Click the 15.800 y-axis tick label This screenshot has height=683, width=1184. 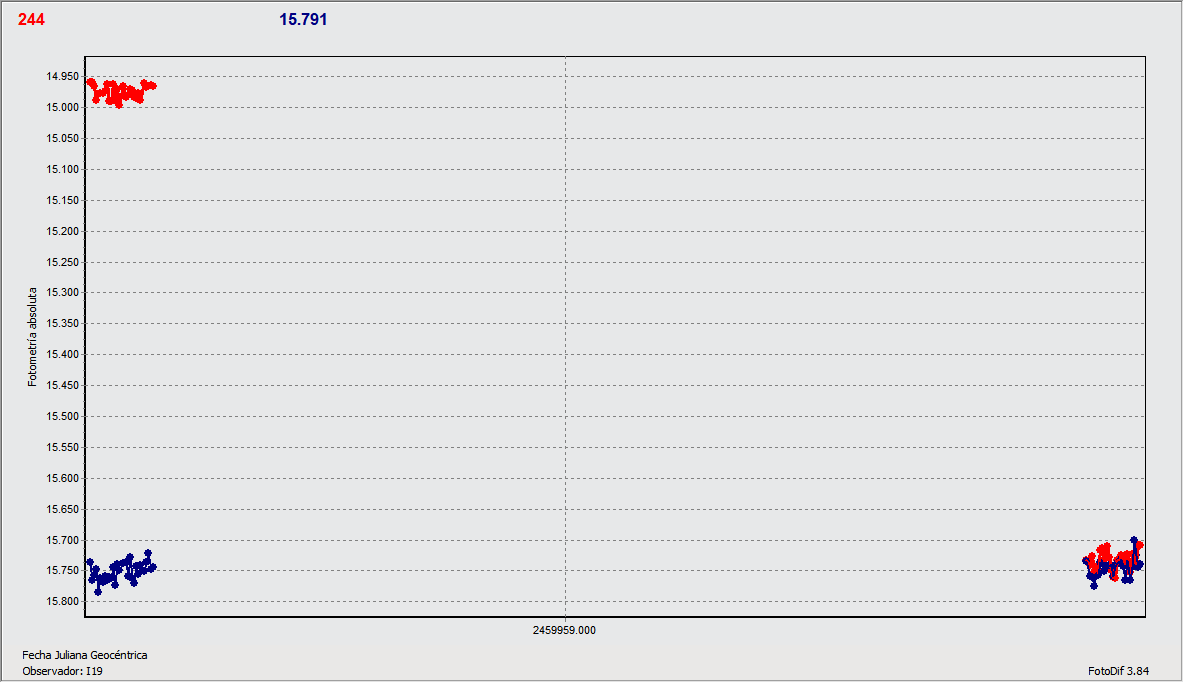(x=62, y=602)
